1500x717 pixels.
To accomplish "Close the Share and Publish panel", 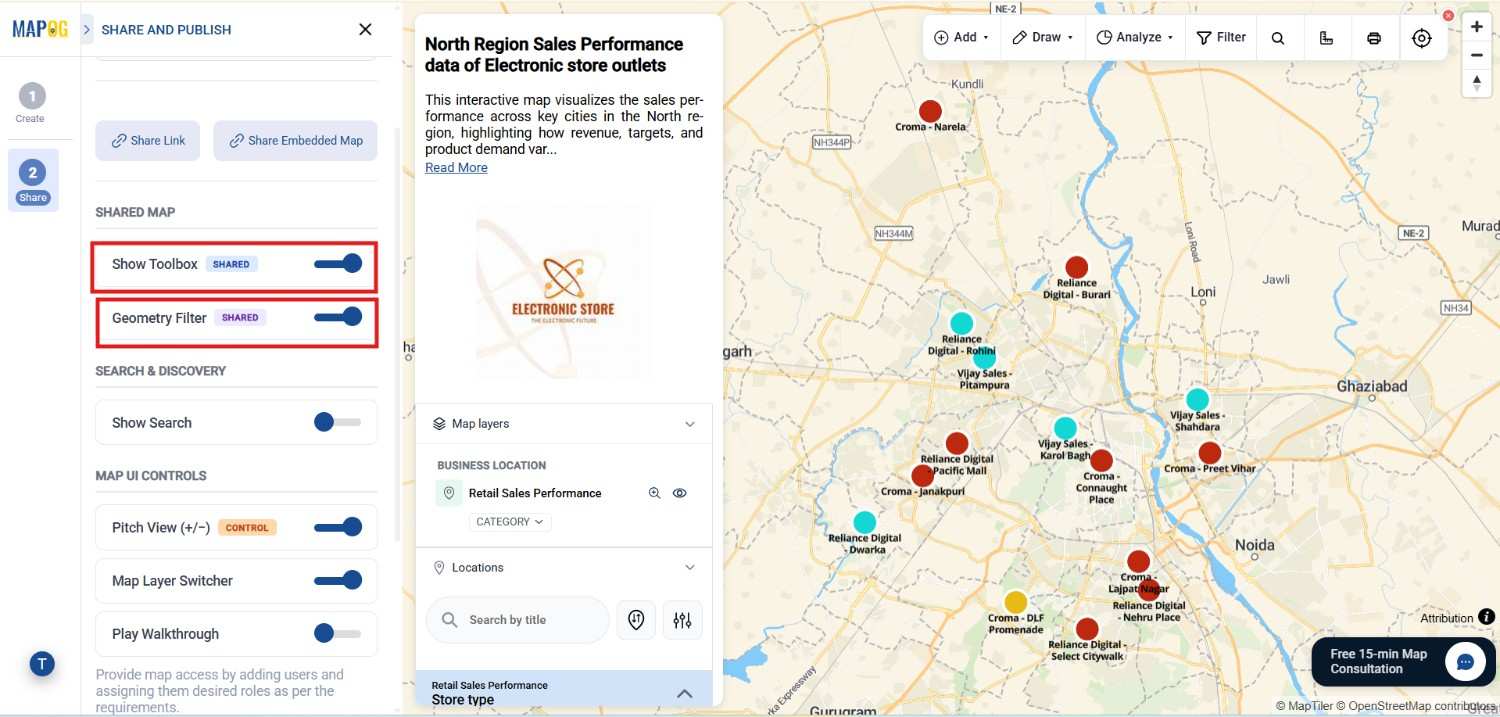I will click(x=365, y=30).
